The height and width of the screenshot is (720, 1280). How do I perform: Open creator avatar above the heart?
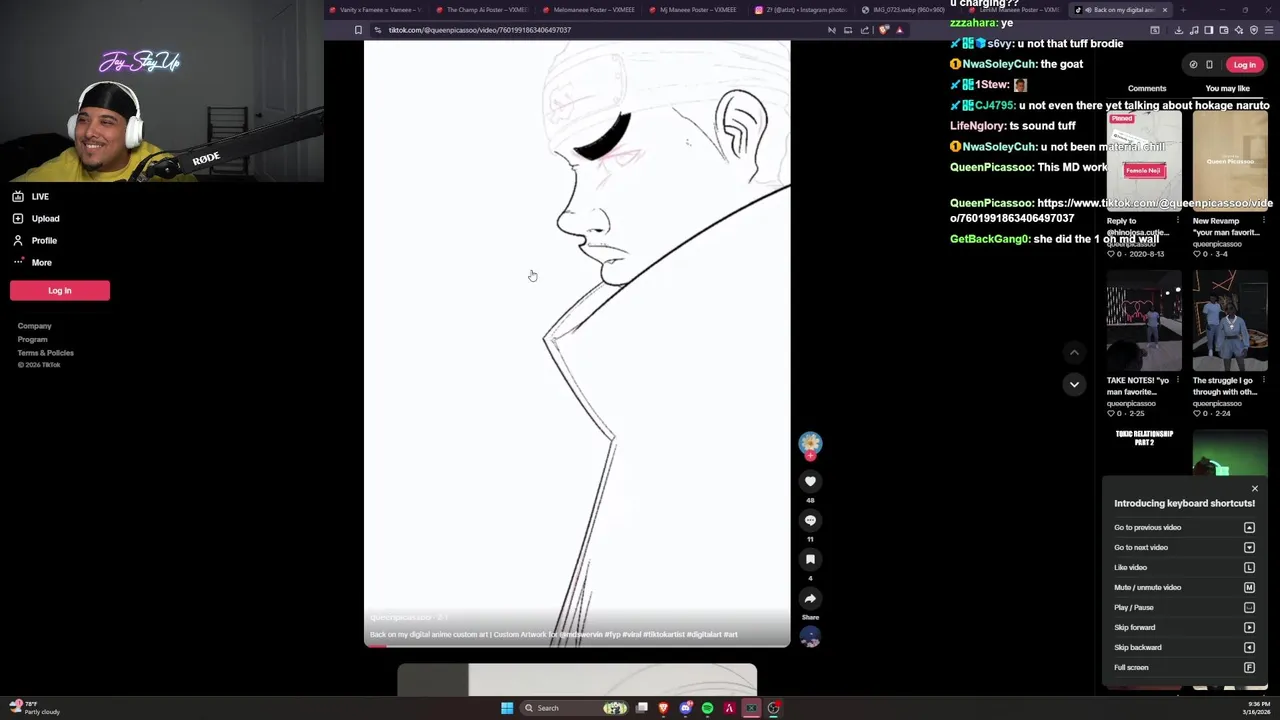(810, 442)
